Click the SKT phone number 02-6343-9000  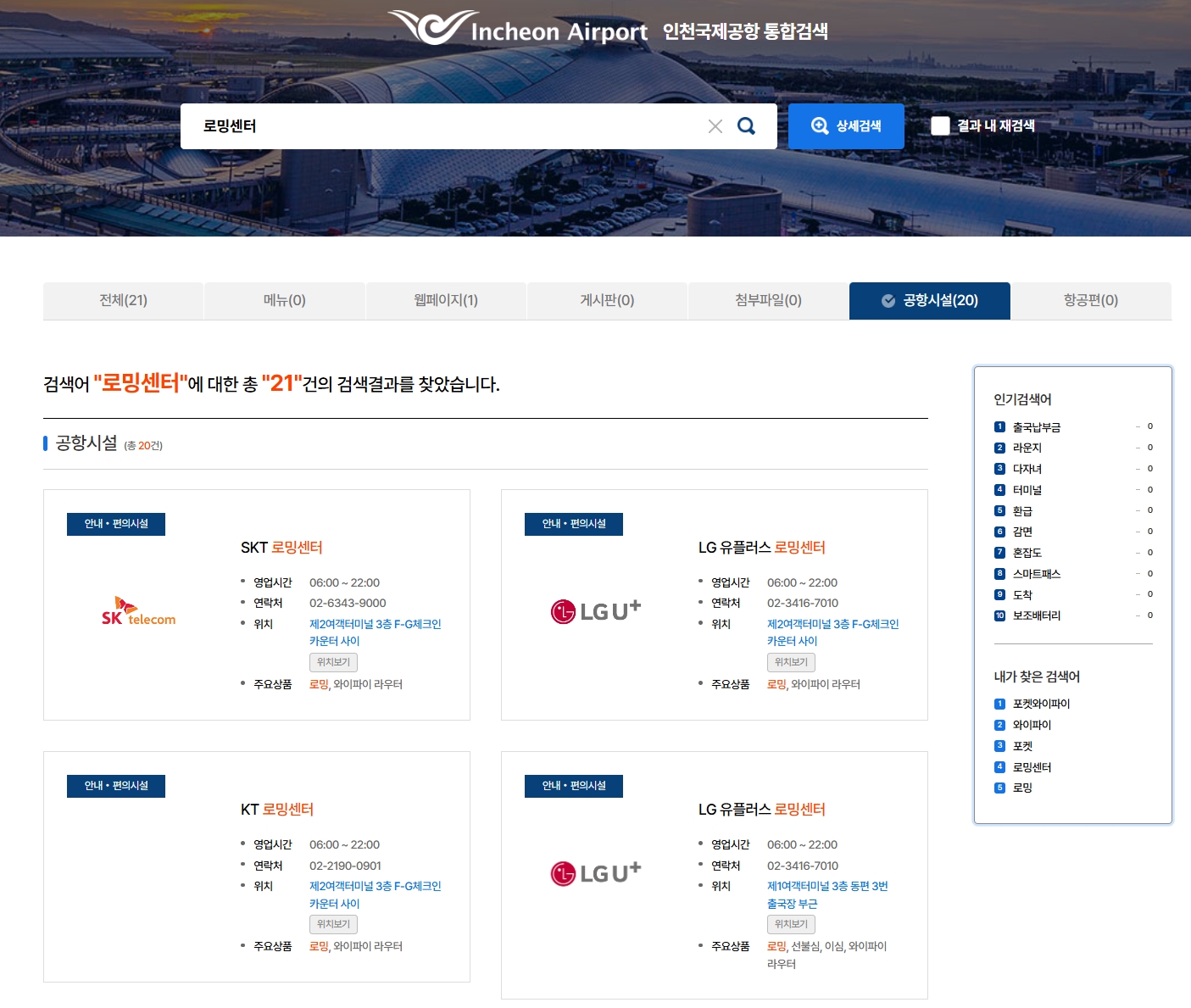coord(348,603)
